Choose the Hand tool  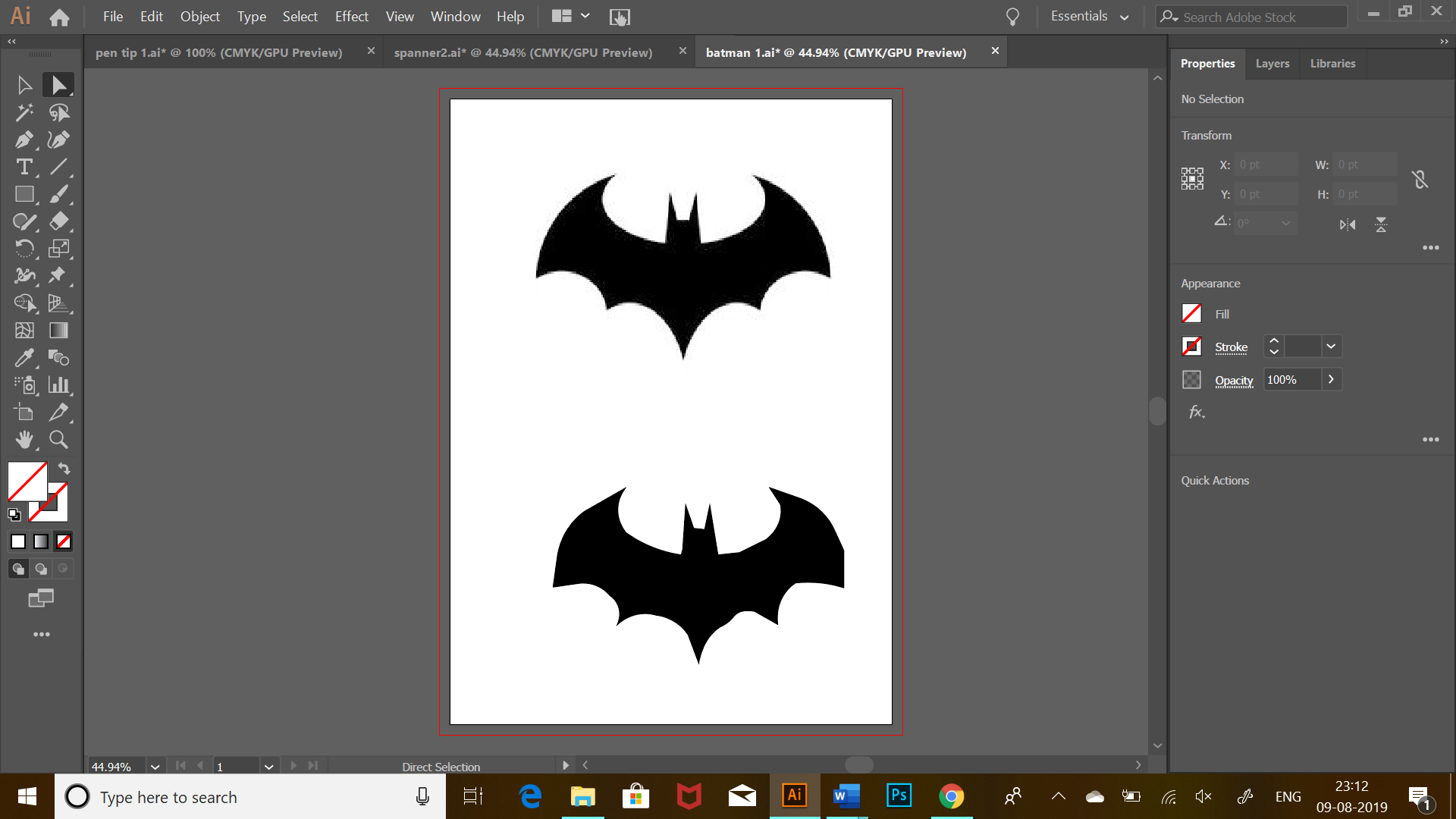point(24,440)
